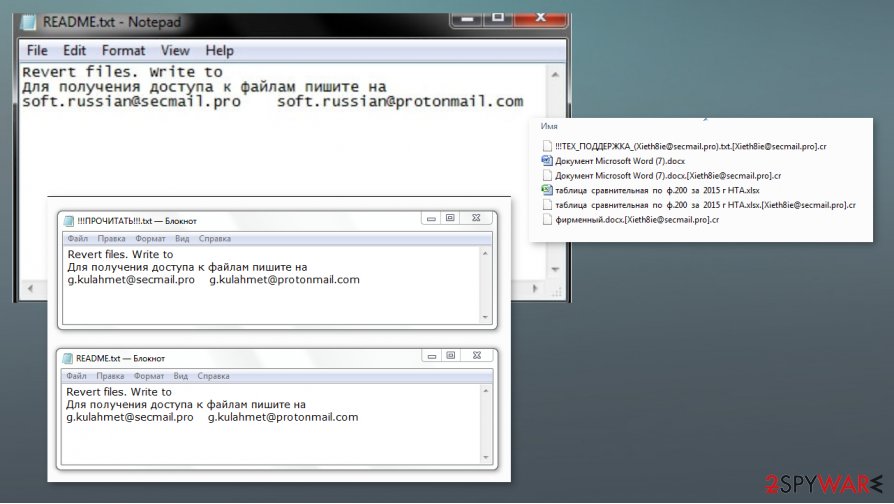Click soft.russian@protonmail.com text in Notepad

point(400,101)
